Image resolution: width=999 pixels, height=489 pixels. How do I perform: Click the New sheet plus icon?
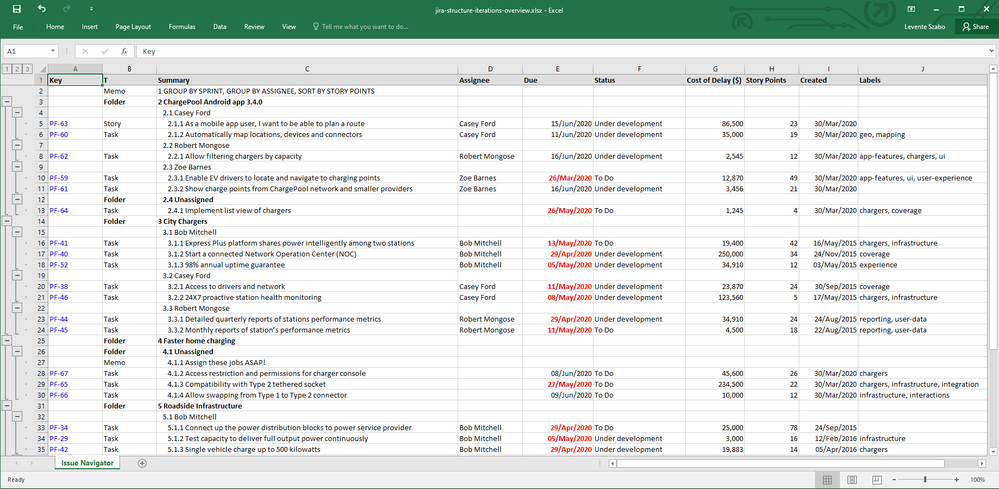pos(142,463)
